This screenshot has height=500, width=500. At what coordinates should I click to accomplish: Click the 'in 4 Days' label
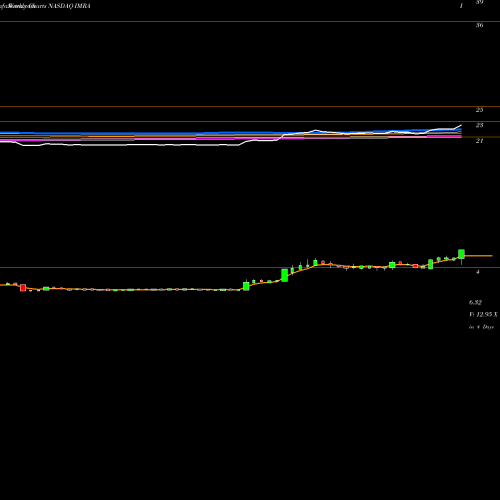(x=481, y=327)
